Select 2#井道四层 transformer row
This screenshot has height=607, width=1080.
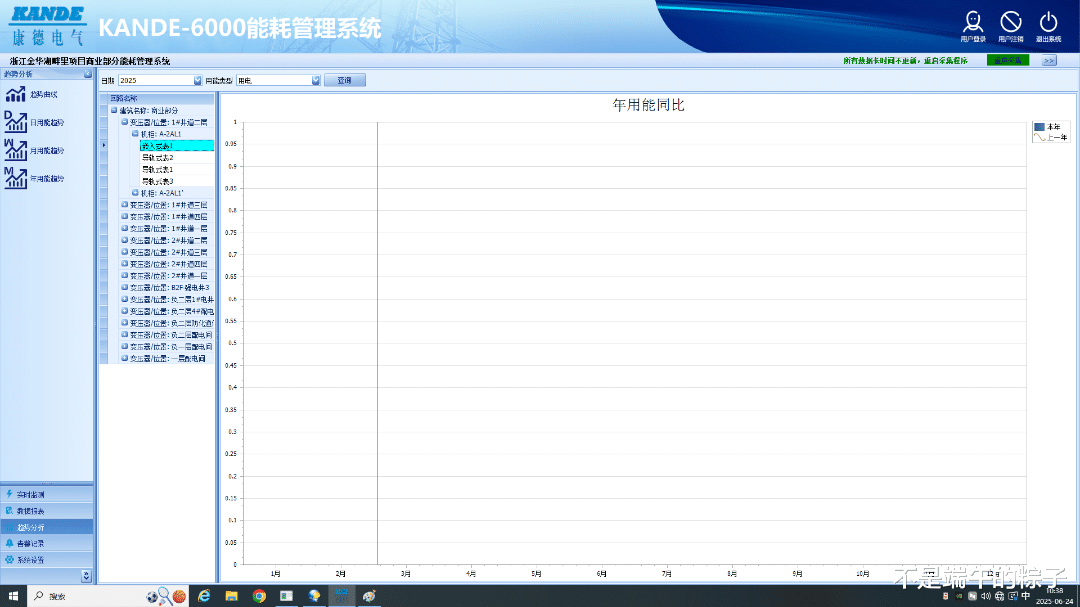coord(169,264)
